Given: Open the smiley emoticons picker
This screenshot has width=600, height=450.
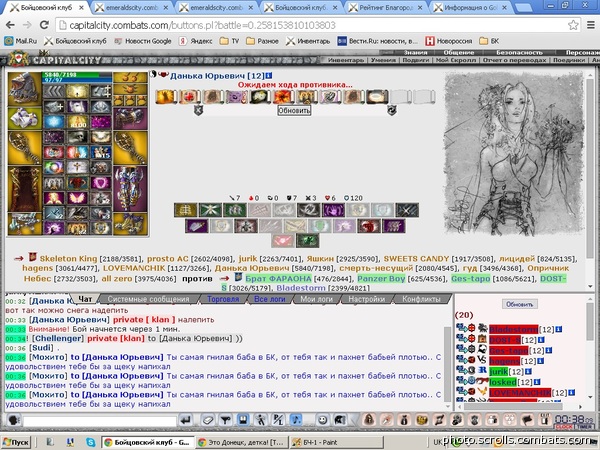Looking at the screenshot, I should (322, 420).
